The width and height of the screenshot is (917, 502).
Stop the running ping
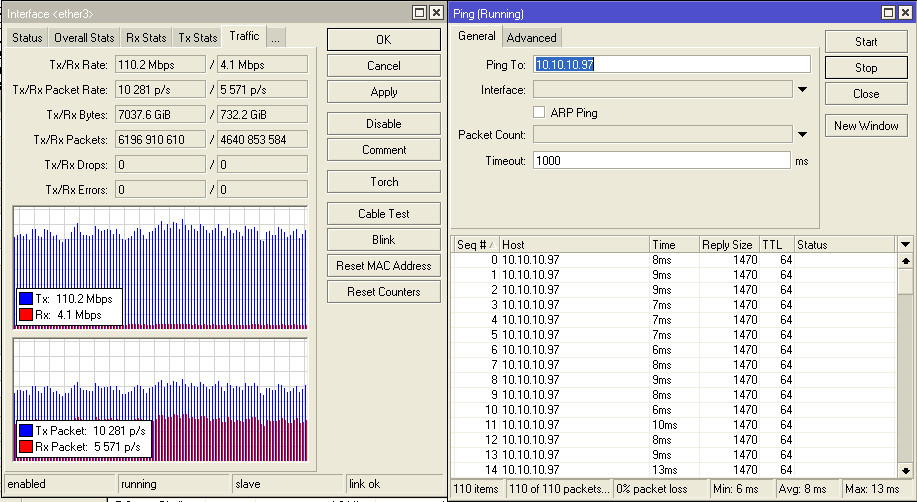[865, 68]
